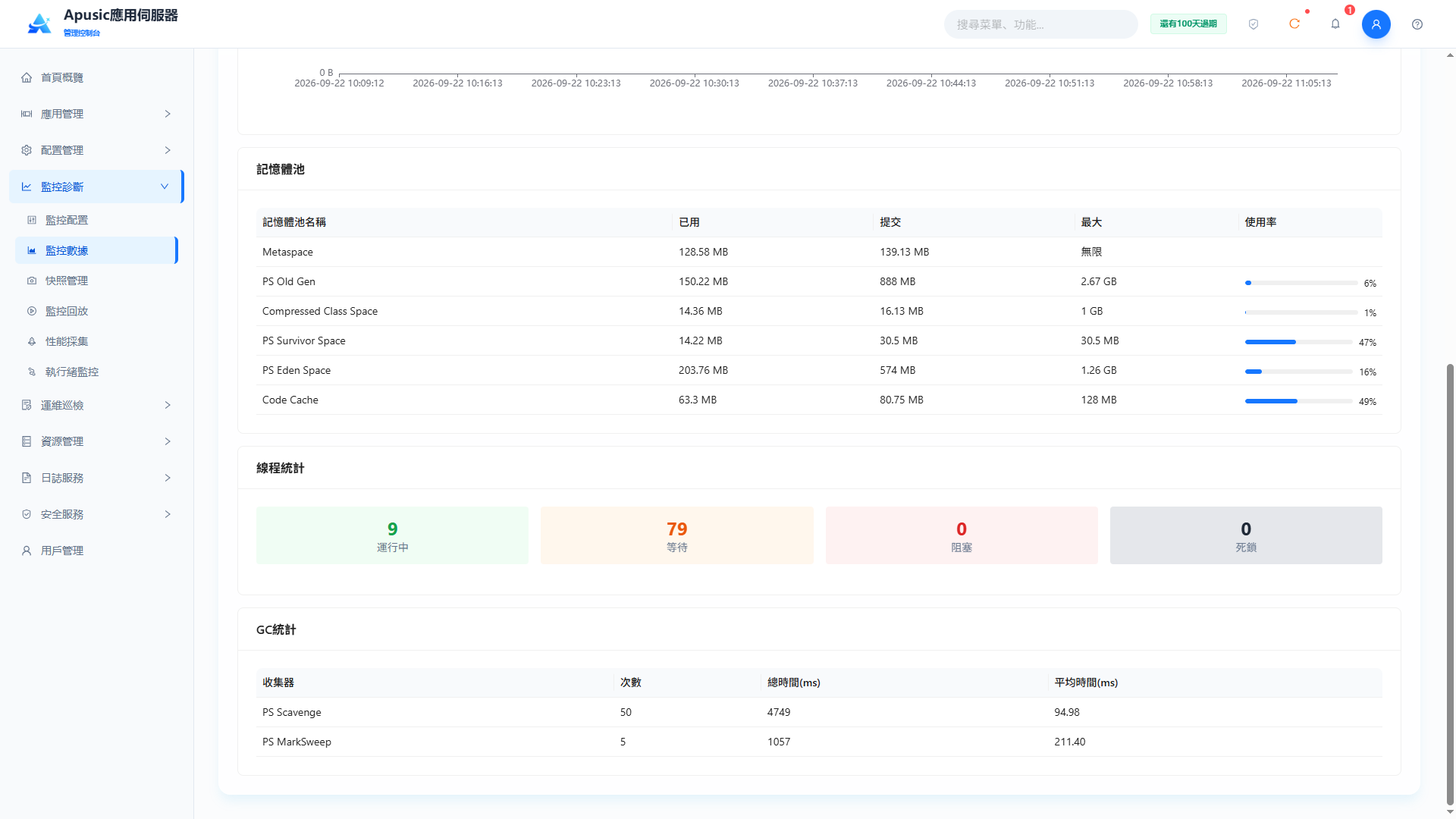The image size is (1456, 819).
Task: Expand the 運維巡檢 chevron
Action: [168, 405]
